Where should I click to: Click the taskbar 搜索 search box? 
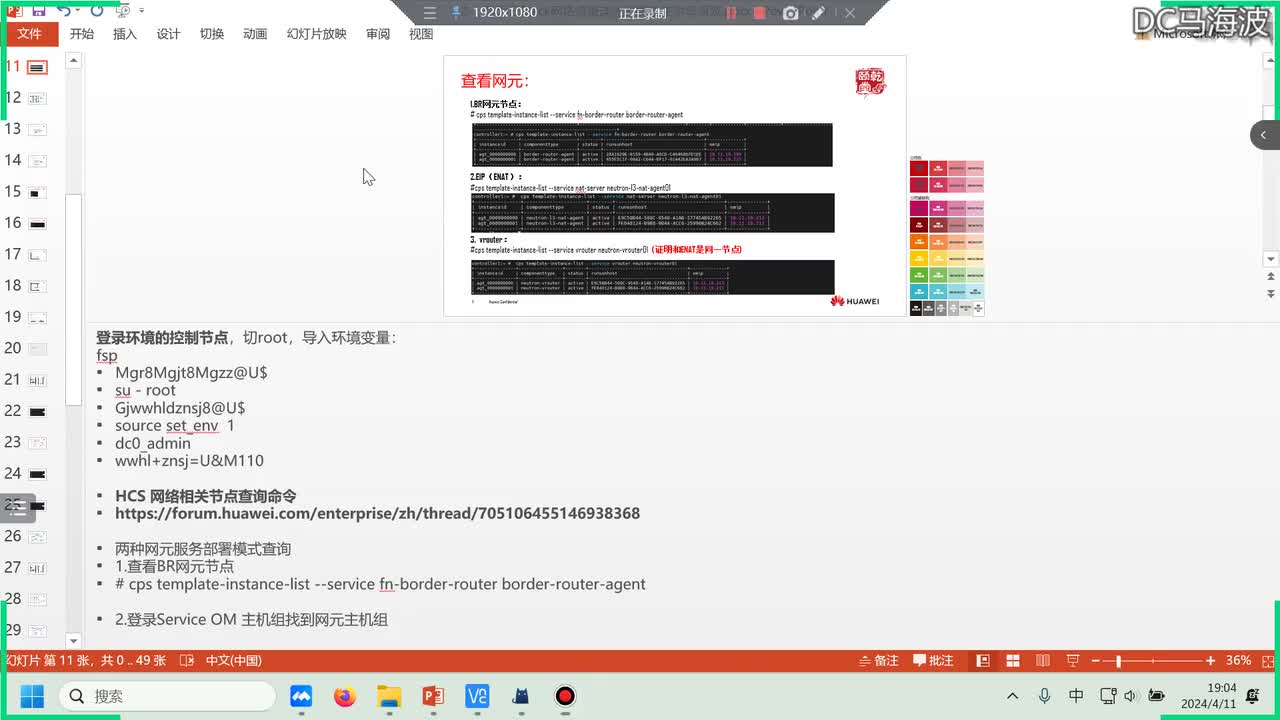click(x=166, y=696)
